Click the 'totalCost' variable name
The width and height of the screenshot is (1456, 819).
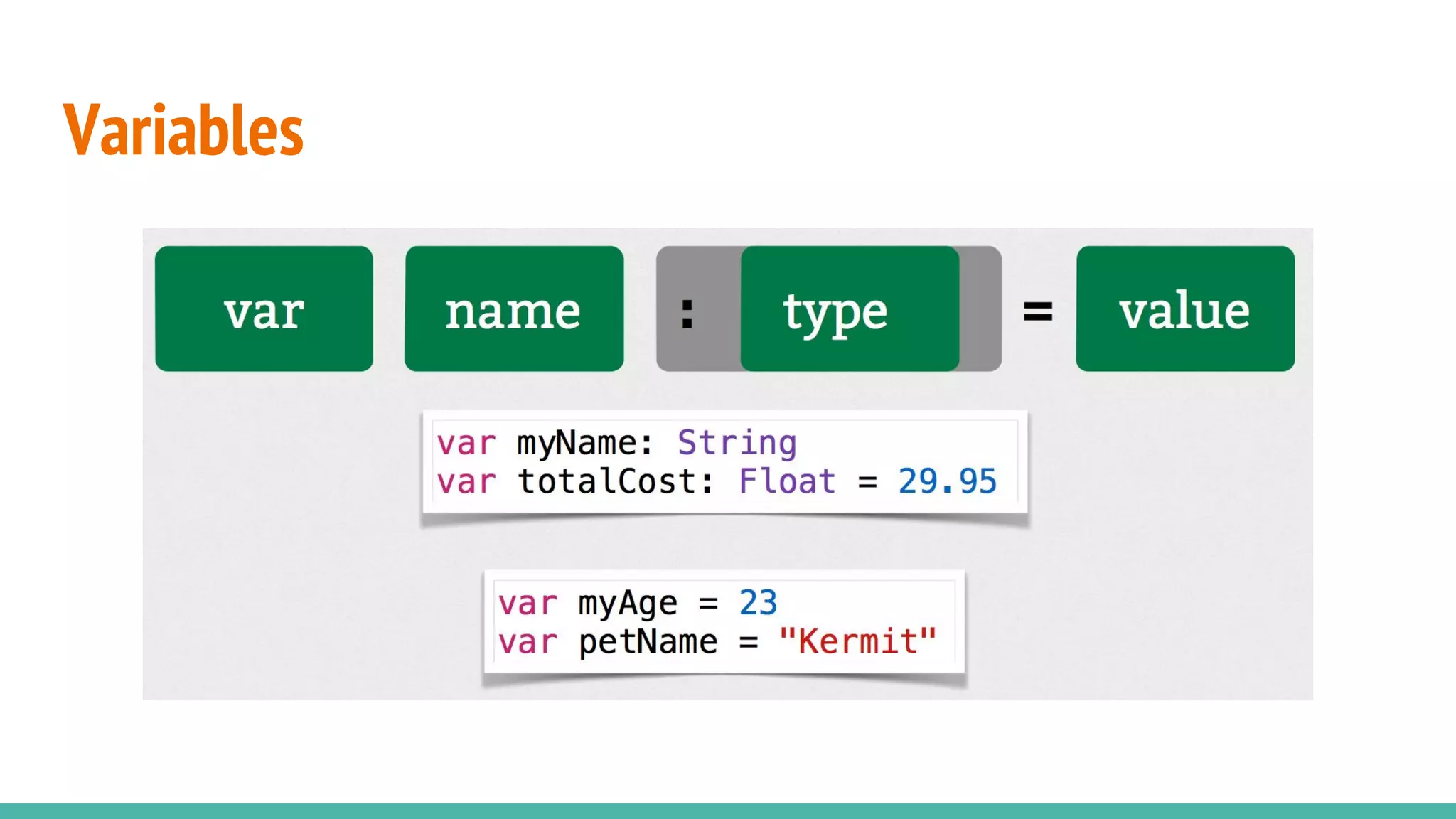pyautogui.click(x=606, y=481)
